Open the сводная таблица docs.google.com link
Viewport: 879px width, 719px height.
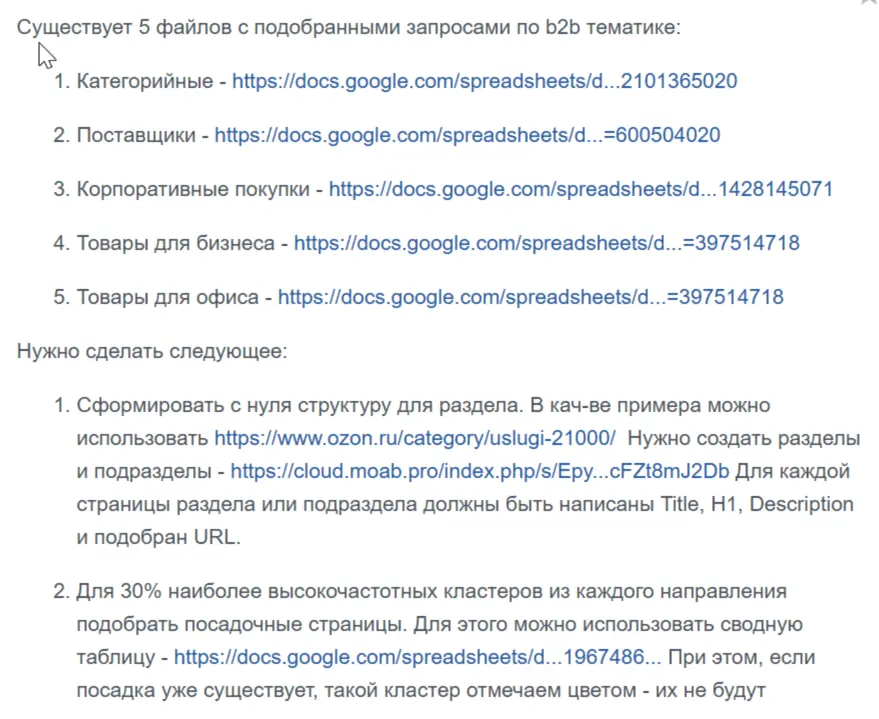tap(417, 657)
